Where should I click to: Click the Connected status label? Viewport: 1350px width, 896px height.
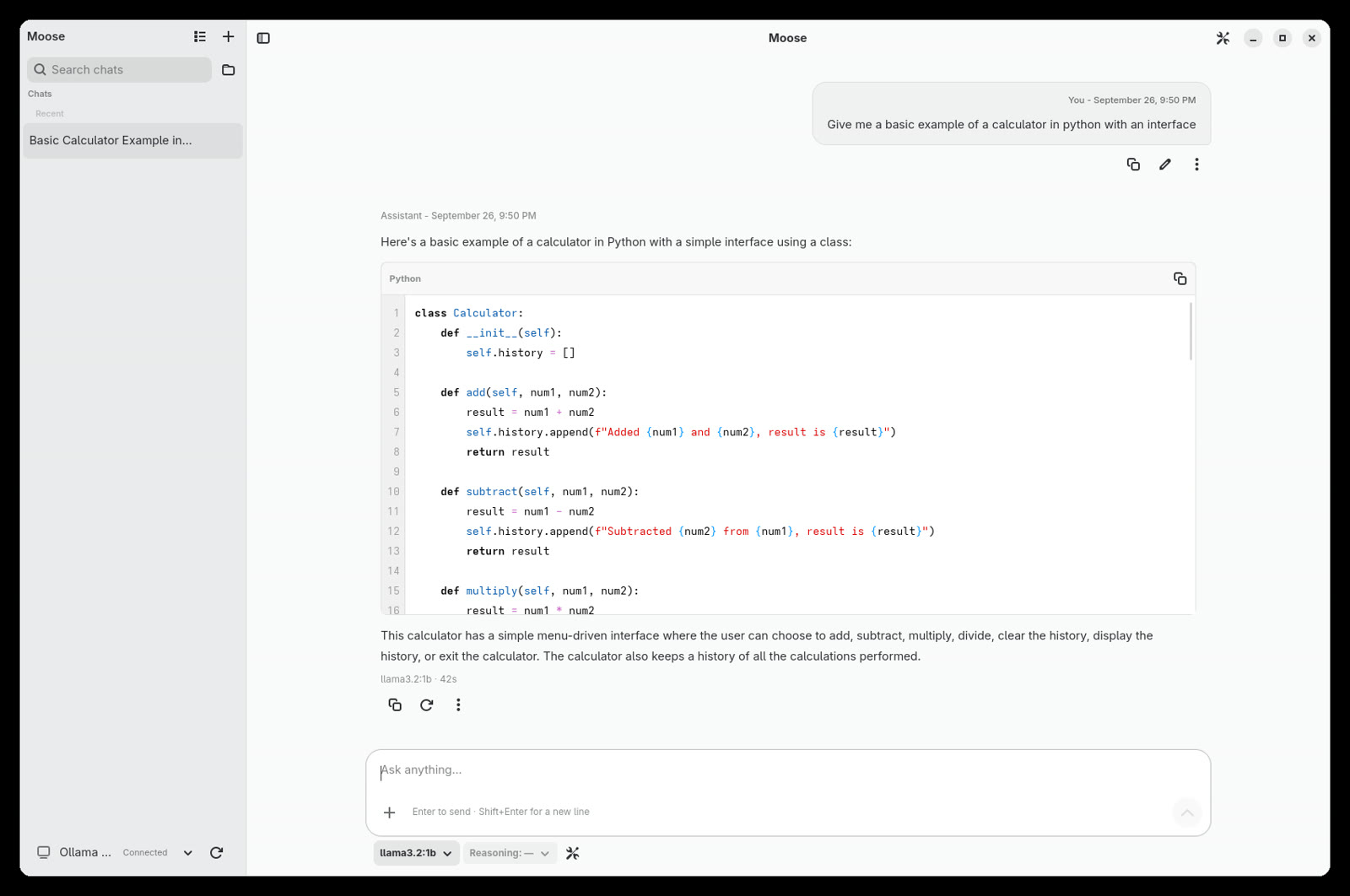tap(145, 853)
